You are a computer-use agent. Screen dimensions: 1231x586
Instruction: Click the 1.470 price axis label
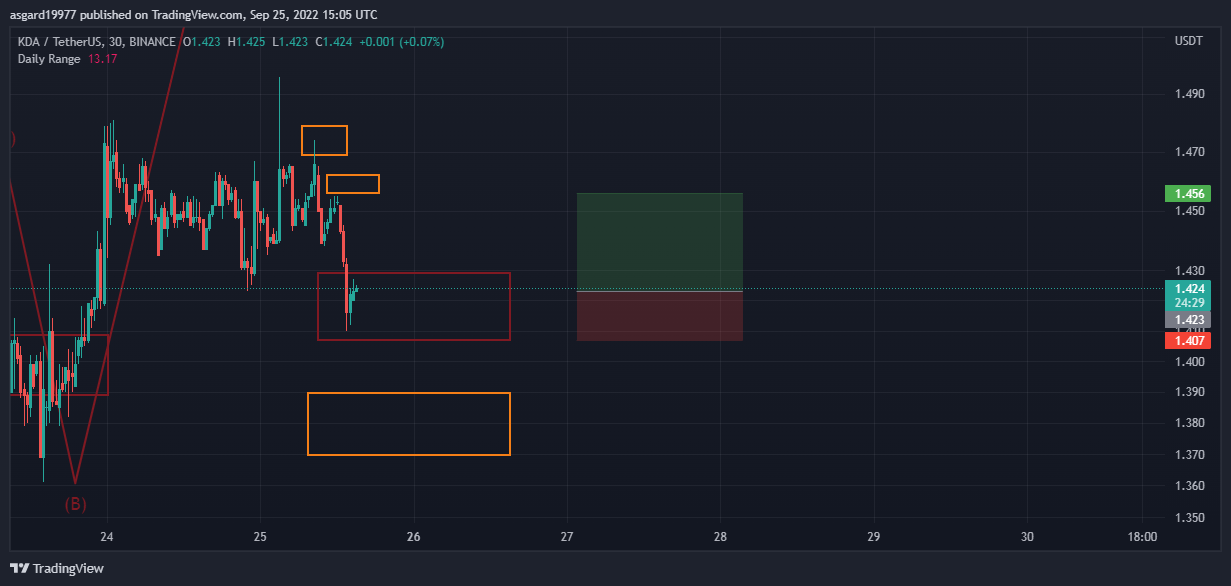[1189, 152]
